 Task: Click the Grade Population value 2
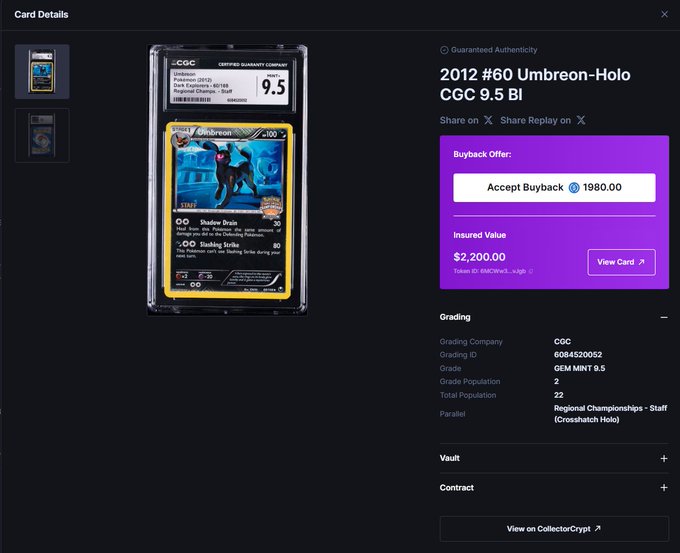[x=556, y=382]
